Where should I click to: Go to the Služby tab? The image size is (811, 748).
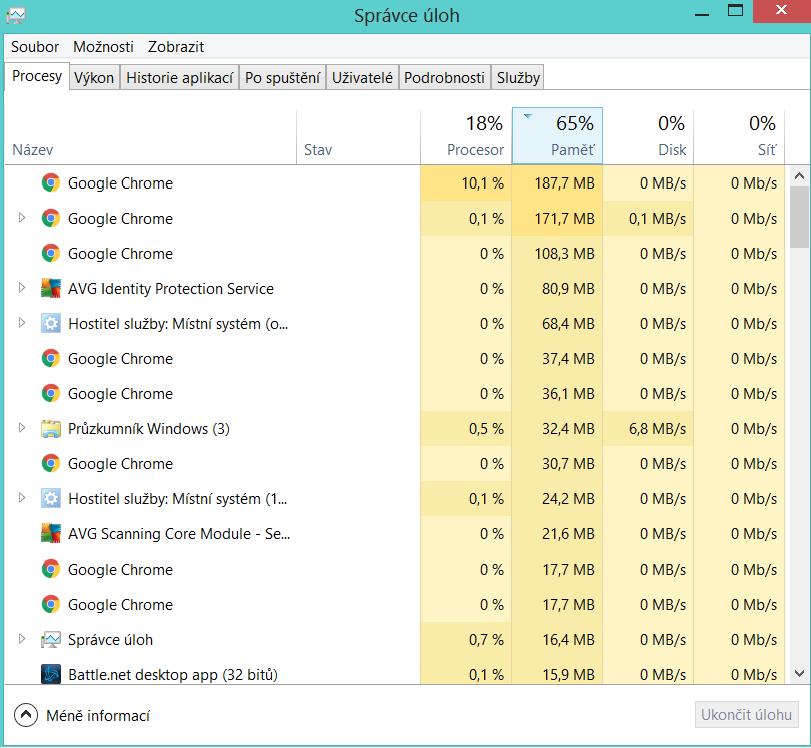pyautogui.click(x=518, y=78)
